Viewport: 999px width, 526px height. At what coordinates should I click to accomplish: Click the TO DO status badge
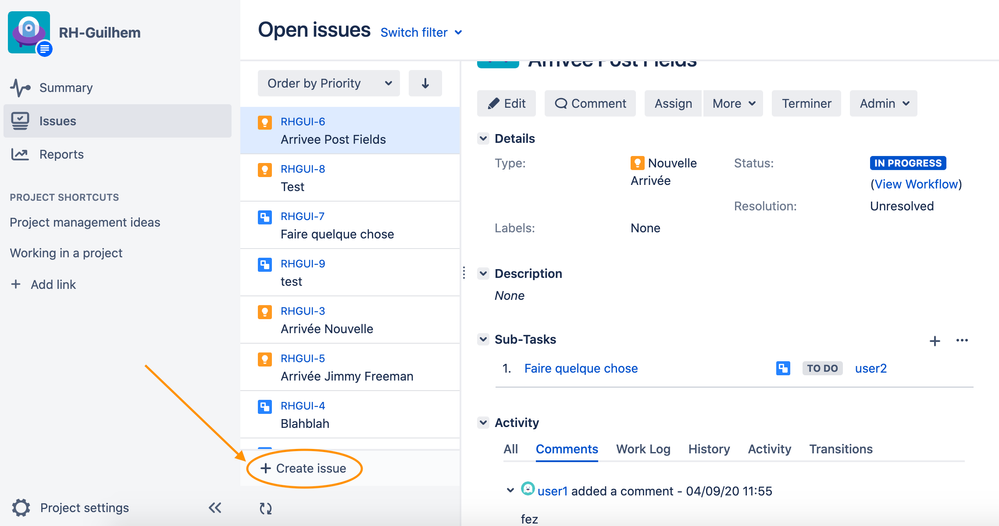point(822,368)
